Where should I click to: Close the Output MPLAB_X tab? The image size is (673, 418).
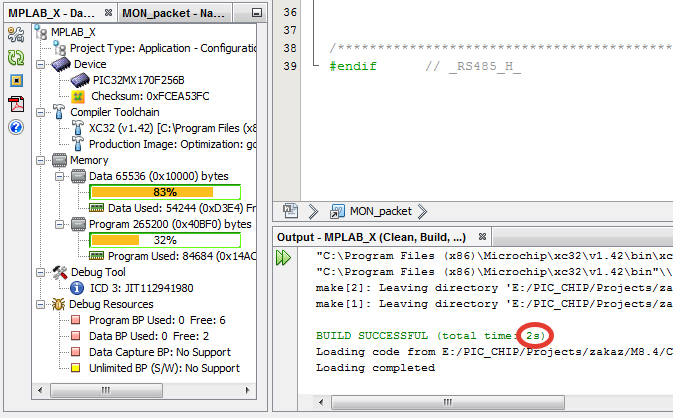(x=482, y=236)
